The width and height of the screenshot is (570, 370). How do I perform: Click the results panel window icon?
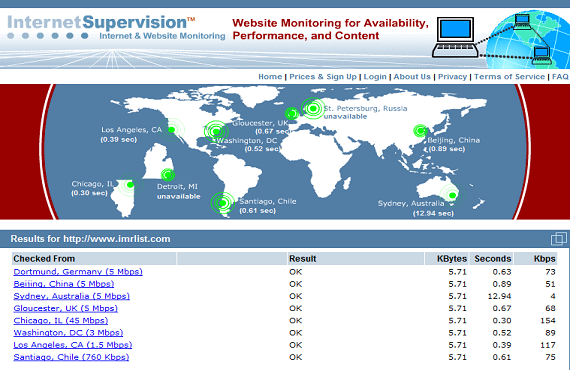point(558,238)
